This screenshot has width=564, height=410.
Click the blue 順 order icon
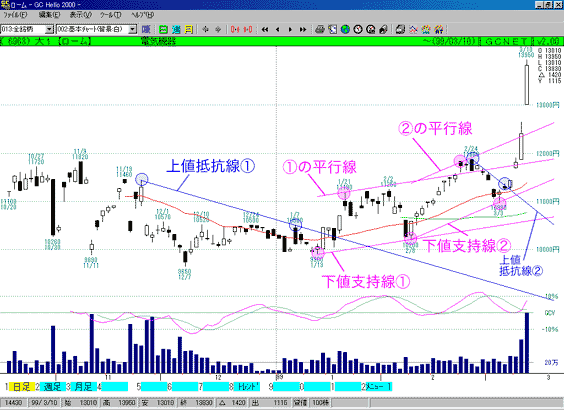click(x=146, y=29)
